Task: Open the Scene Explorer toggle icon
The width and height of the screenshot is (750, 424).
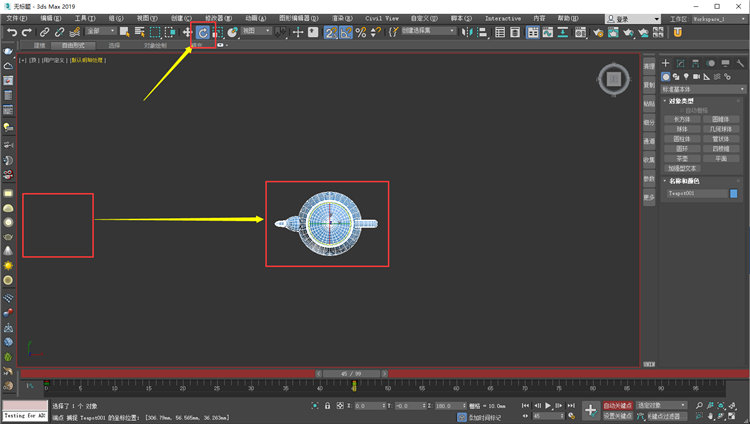Action: click(500, 32)
